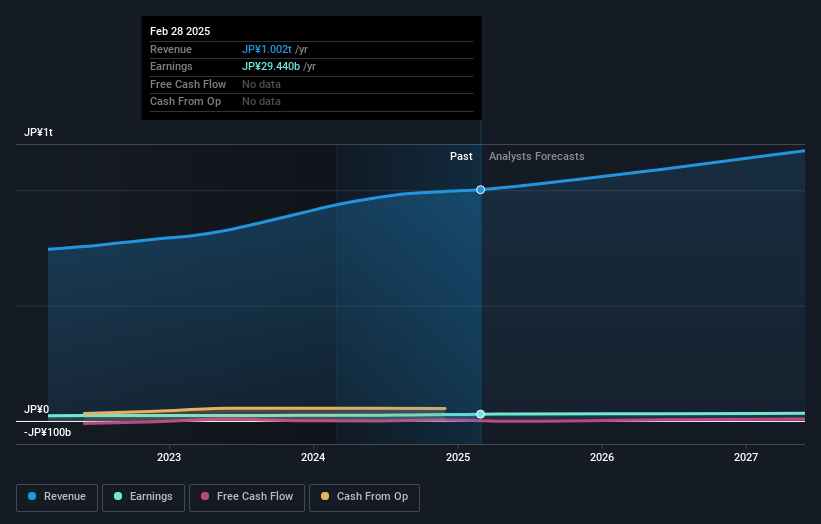Click the 2025 x-axis label
This screenshot has width=821, height=524.
coord(458,457)
